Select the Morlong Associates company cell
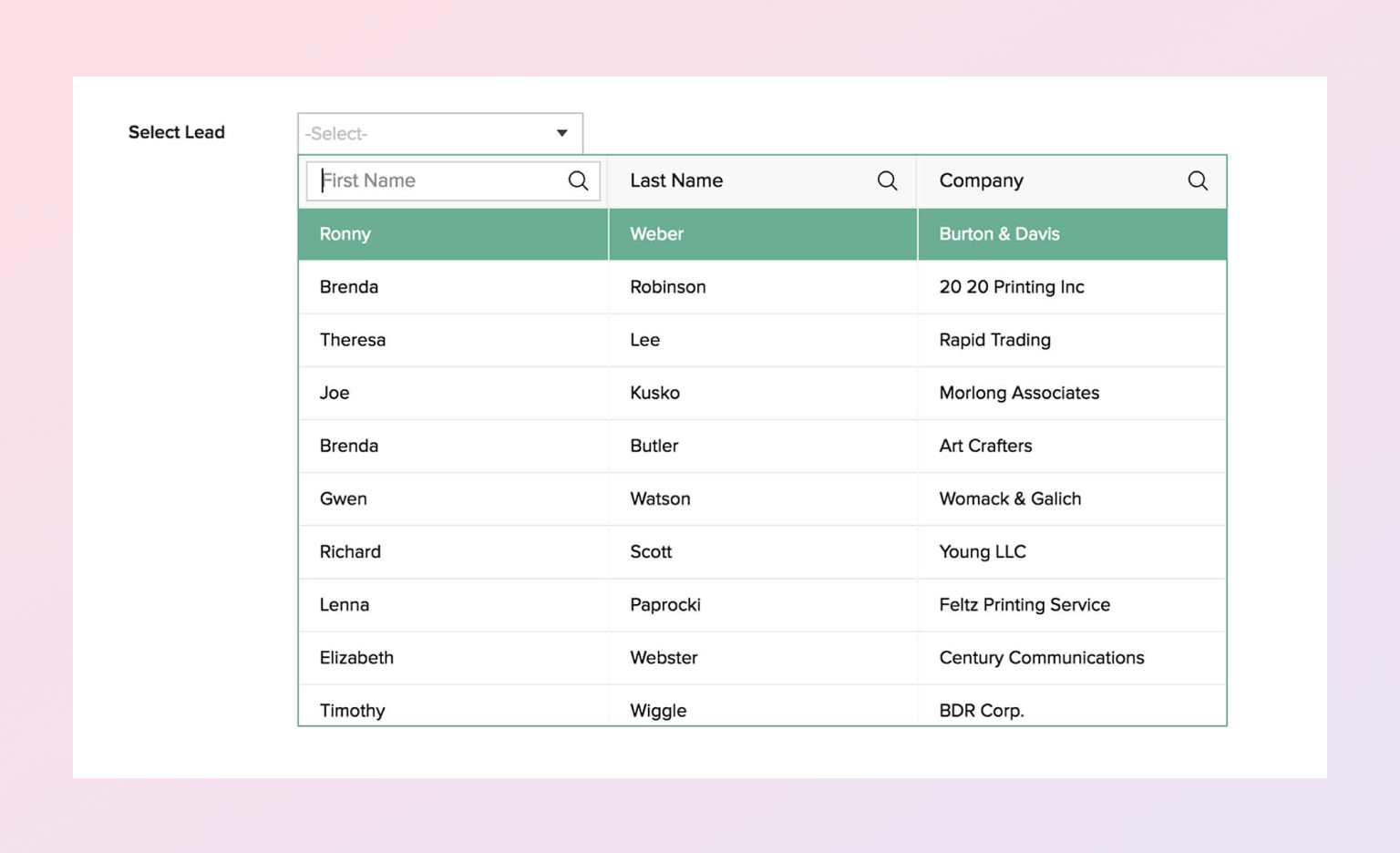The height and width of the screenshot is (853, 1400). tap(1019, 393)
